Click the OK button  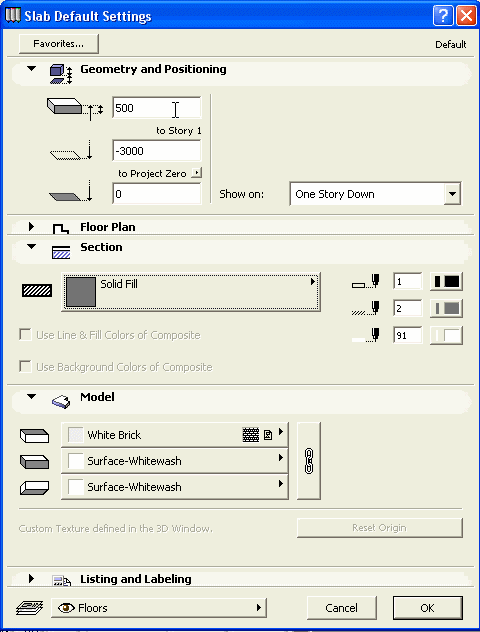pos(427,608)
